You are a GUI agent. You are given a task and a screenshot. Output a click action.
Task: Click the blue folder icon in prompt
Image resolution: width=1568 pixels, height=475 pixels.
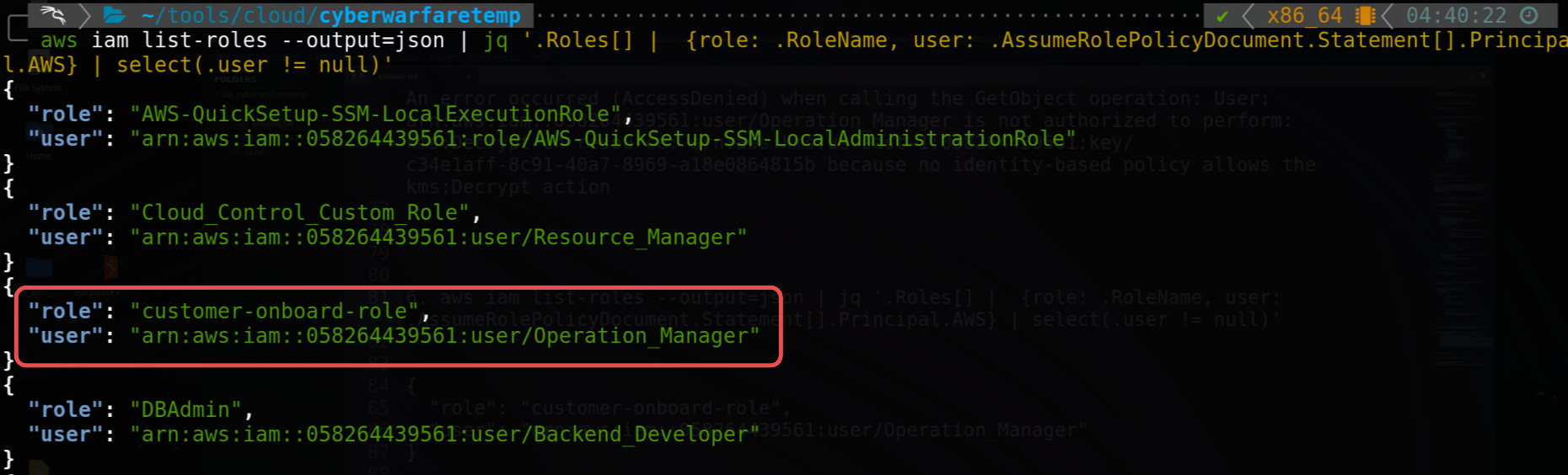(114, 15)
